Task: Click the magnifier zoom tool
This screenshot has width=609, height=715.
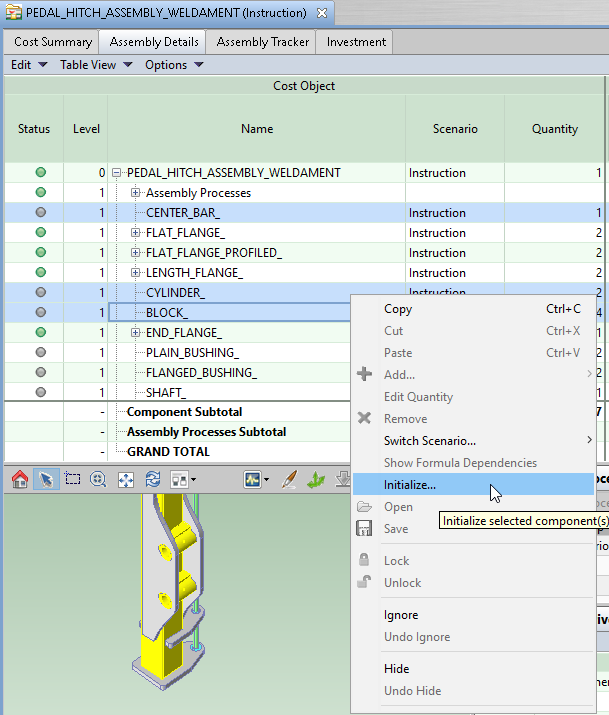Action: (98, 480)
